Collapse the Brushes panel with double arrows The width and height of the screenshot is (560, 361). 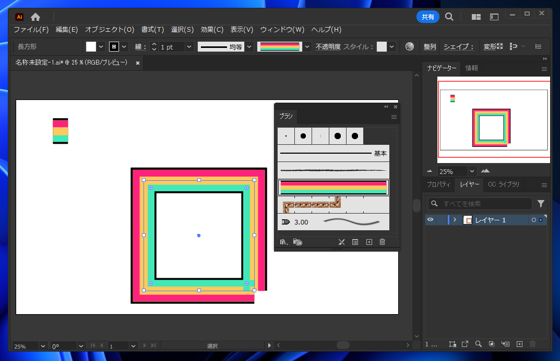(386, 106)
